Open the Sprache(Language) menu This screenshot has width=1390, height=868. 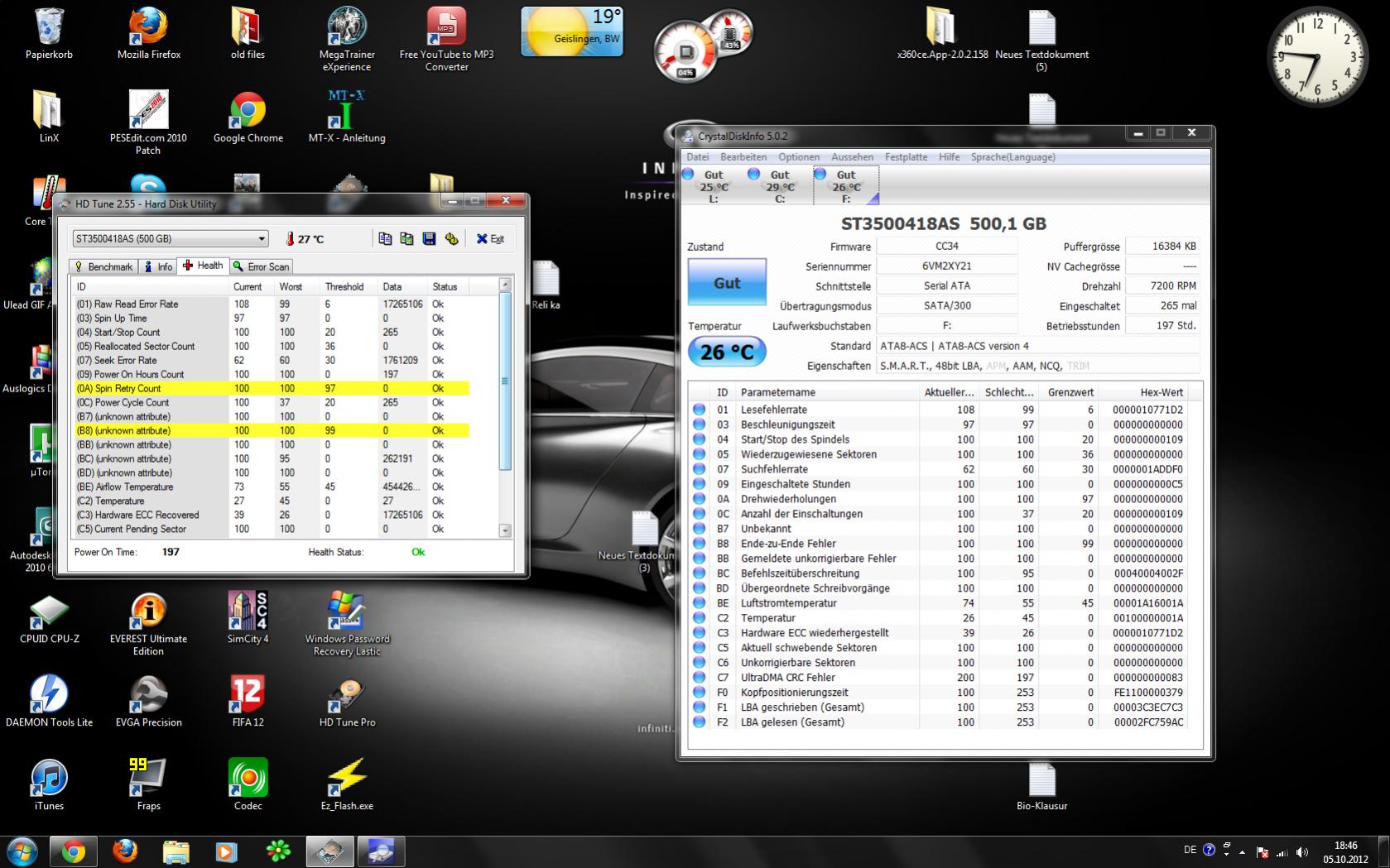[1013, 156]
